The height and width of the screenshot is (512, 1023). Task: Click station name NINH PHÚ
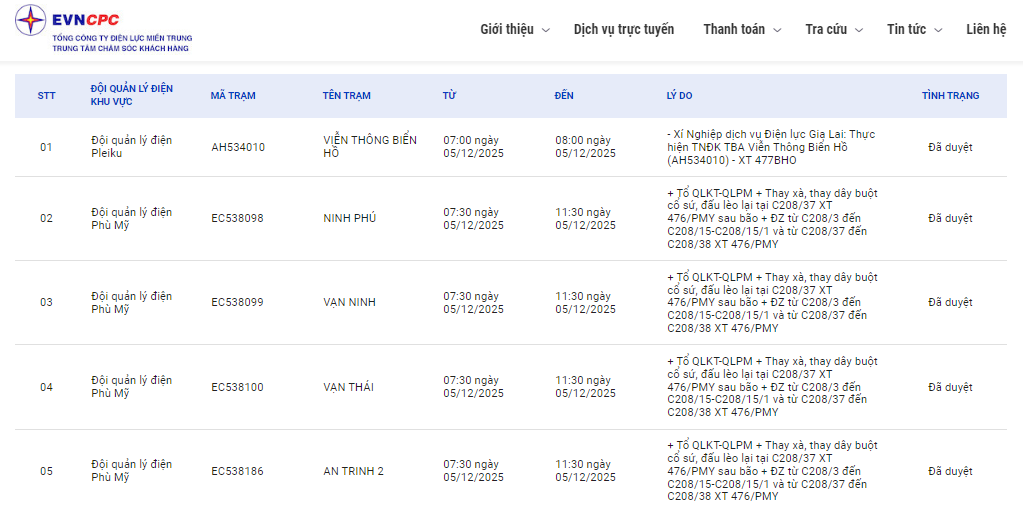coord(349,218)
